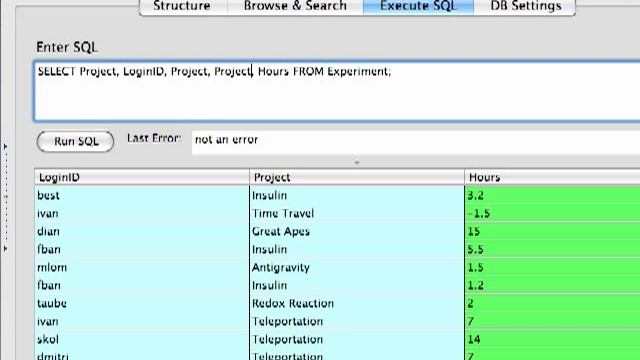Select the 'mlom' LoginID cell

142,267
